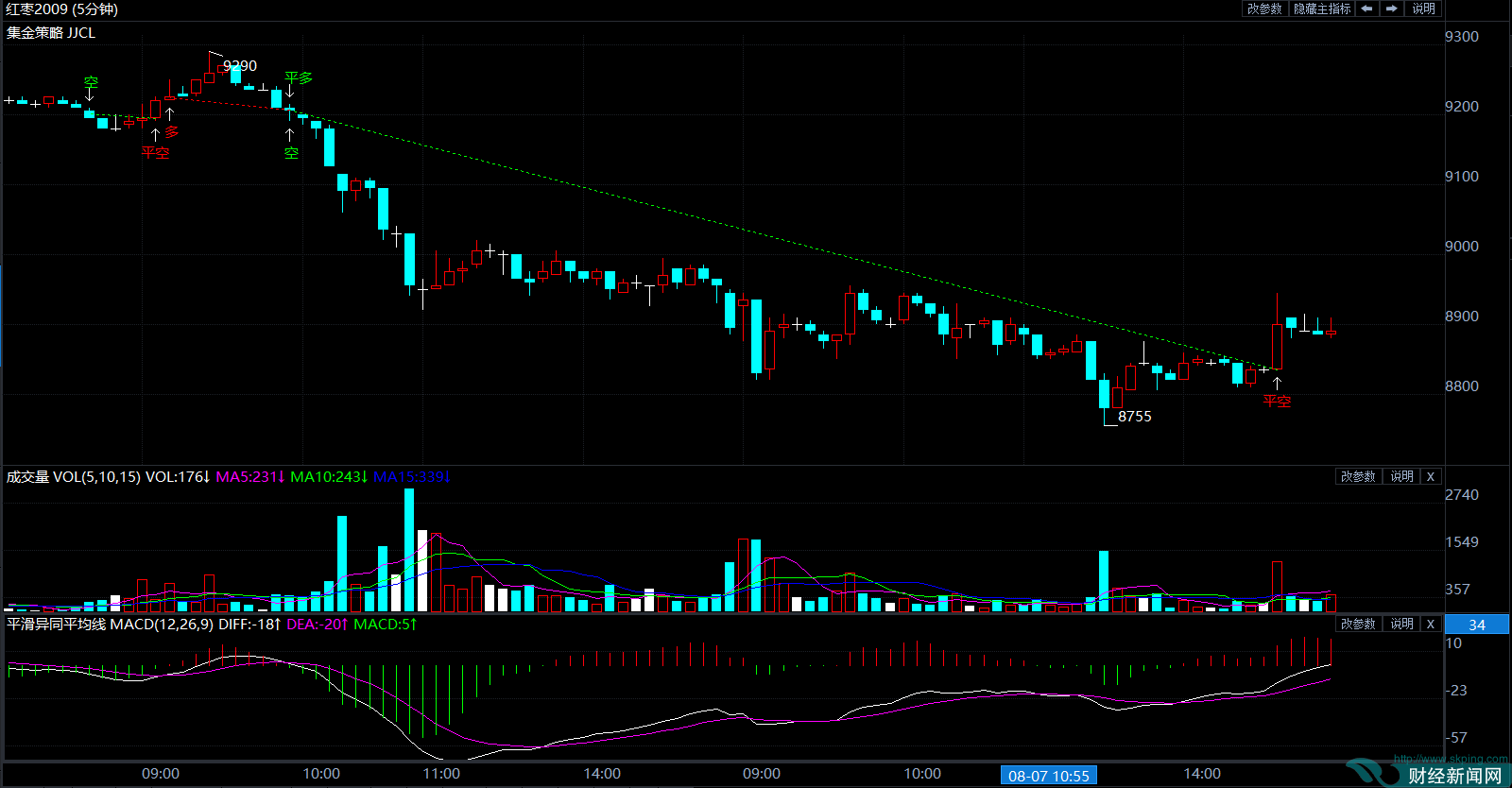Image resolution: width=1512 pixels, height=788 pixels.
Task: Open 说明 for main chart indicator
Action: pos(1423,9)
